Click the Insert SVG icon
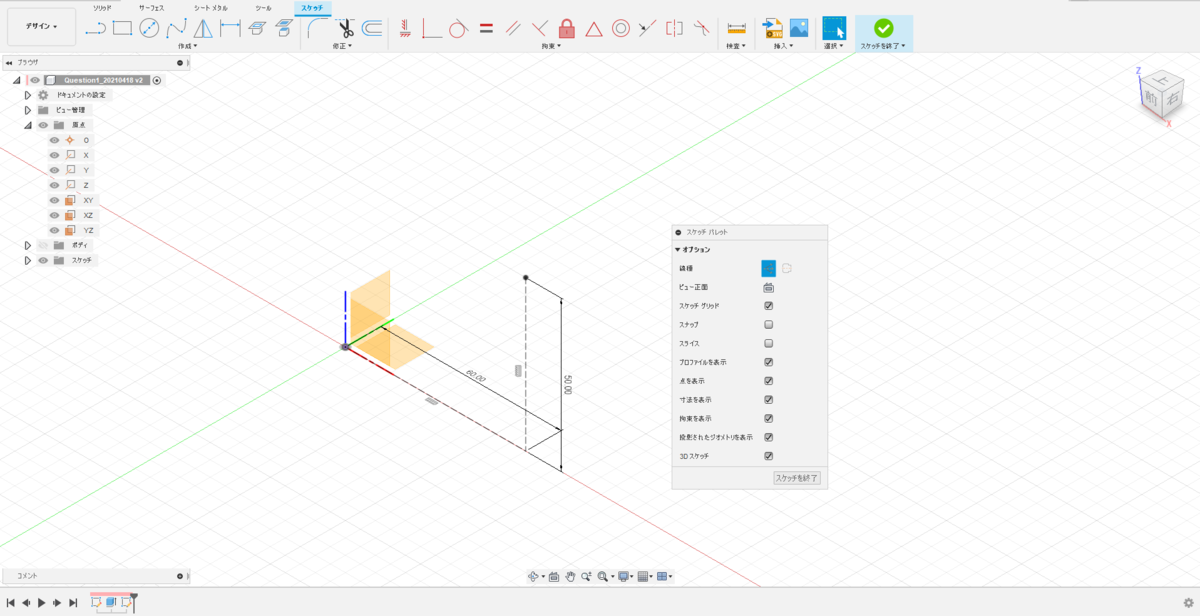This screenshot has height=616, width=1200. point(772,28)
